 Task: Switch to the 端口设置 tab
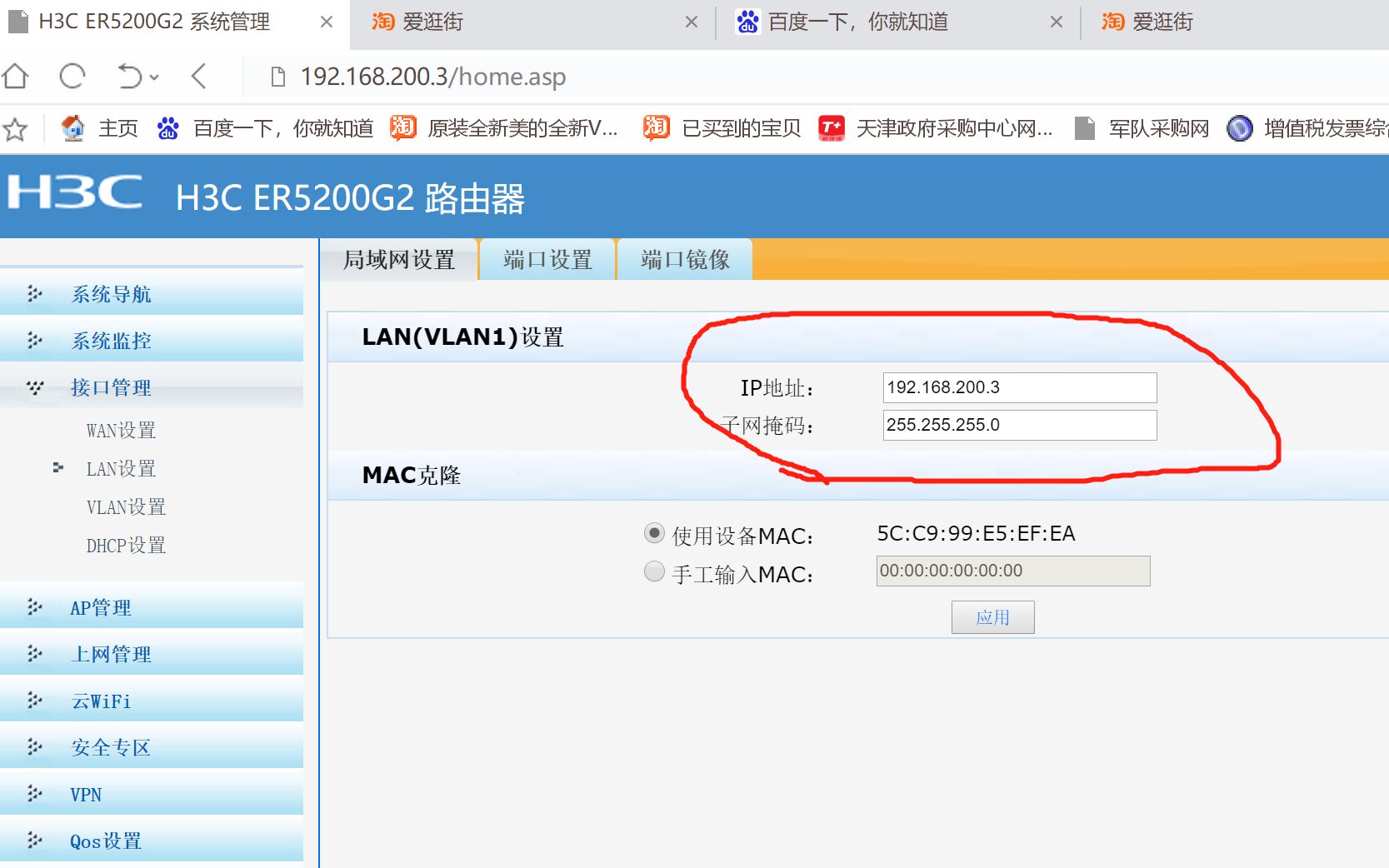click(547, 260)
